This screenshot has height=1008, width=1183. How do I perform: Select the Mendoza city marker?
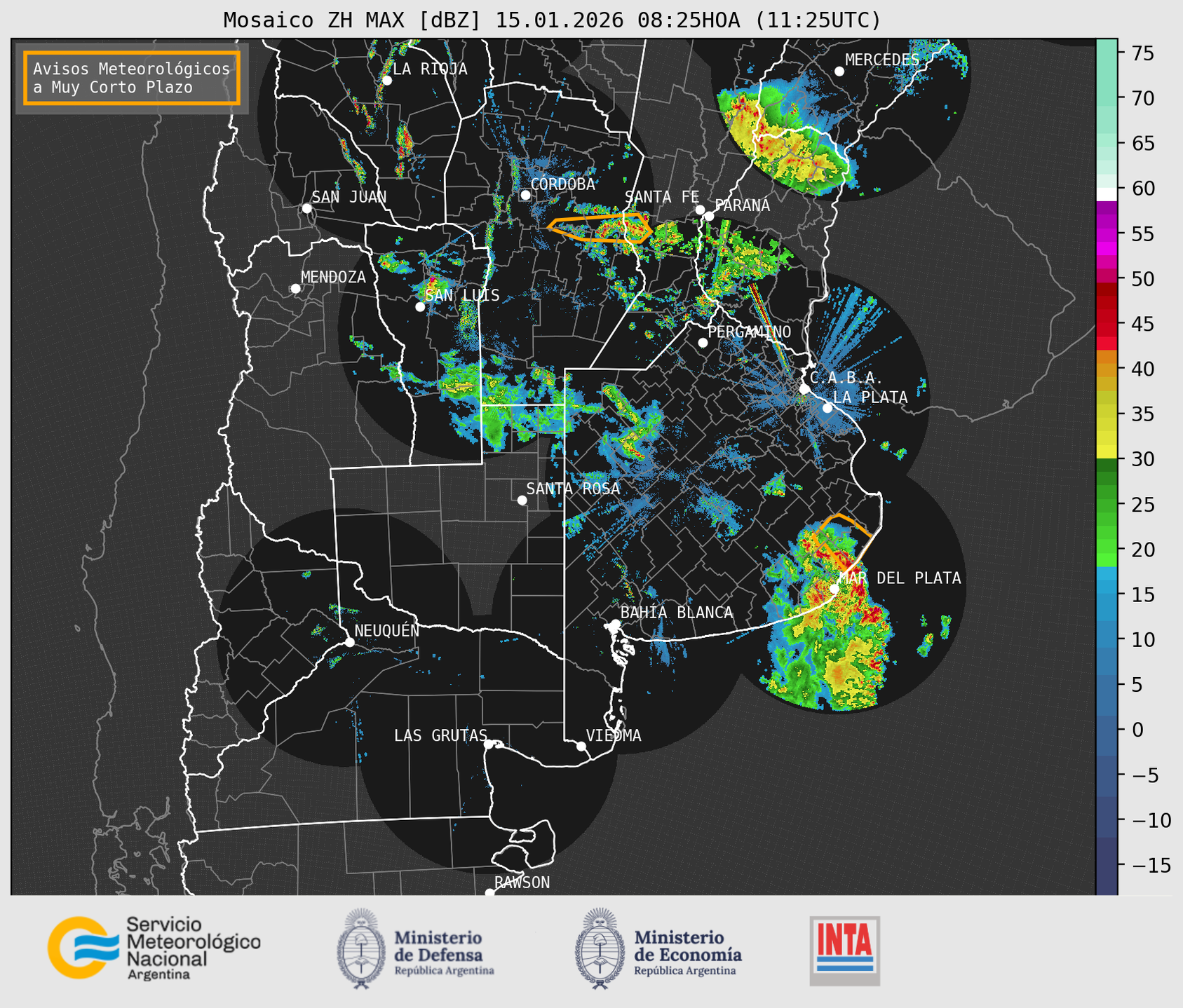[295, 289]
